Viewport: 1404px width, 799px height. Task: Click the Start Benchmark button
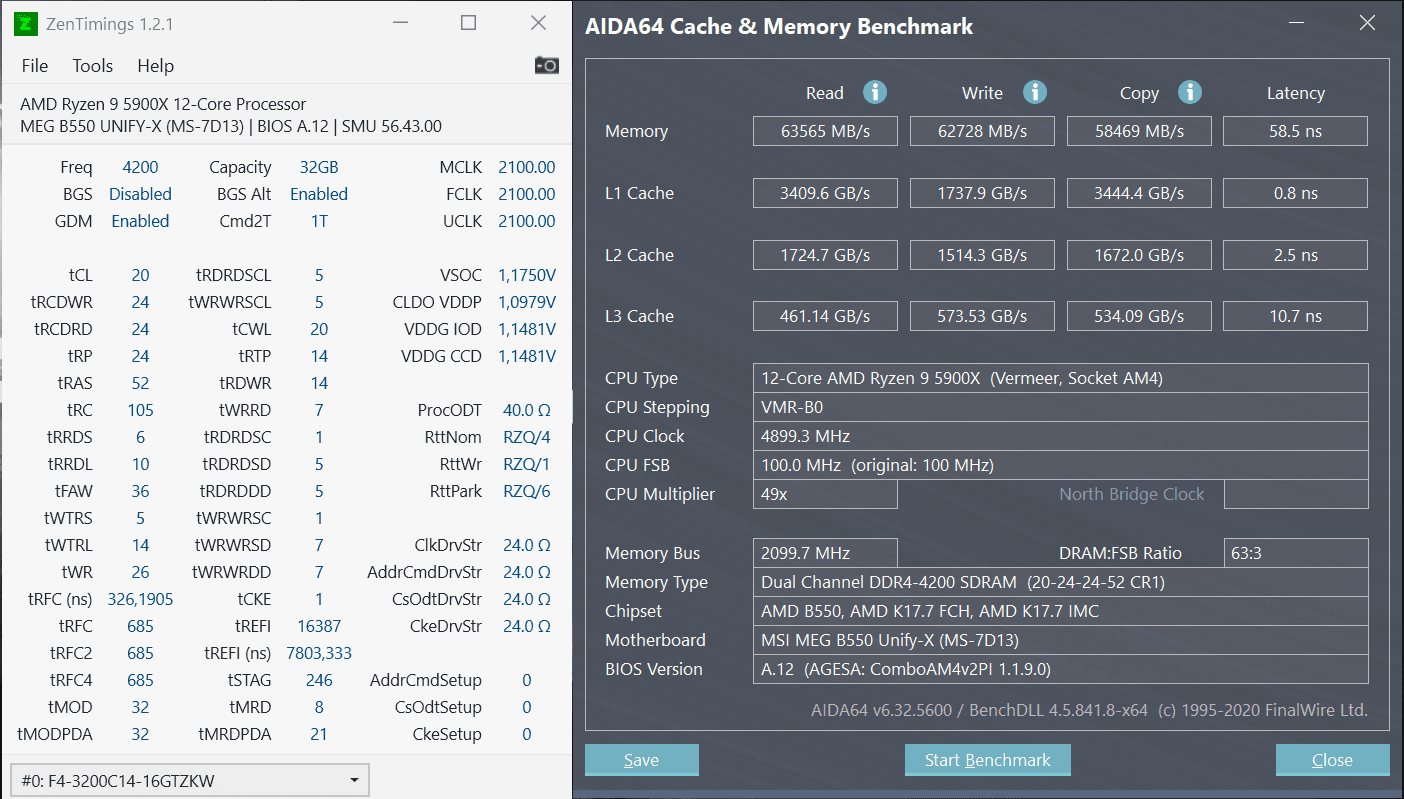[988, 760]
